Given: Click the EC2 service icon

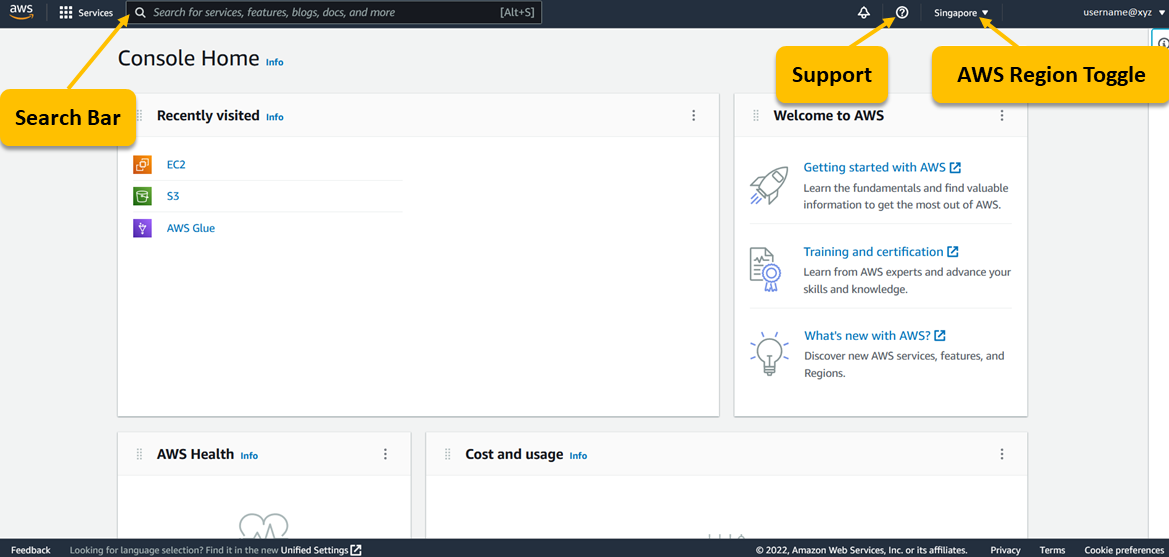Looking at the screenshot, I should point(142,165).
